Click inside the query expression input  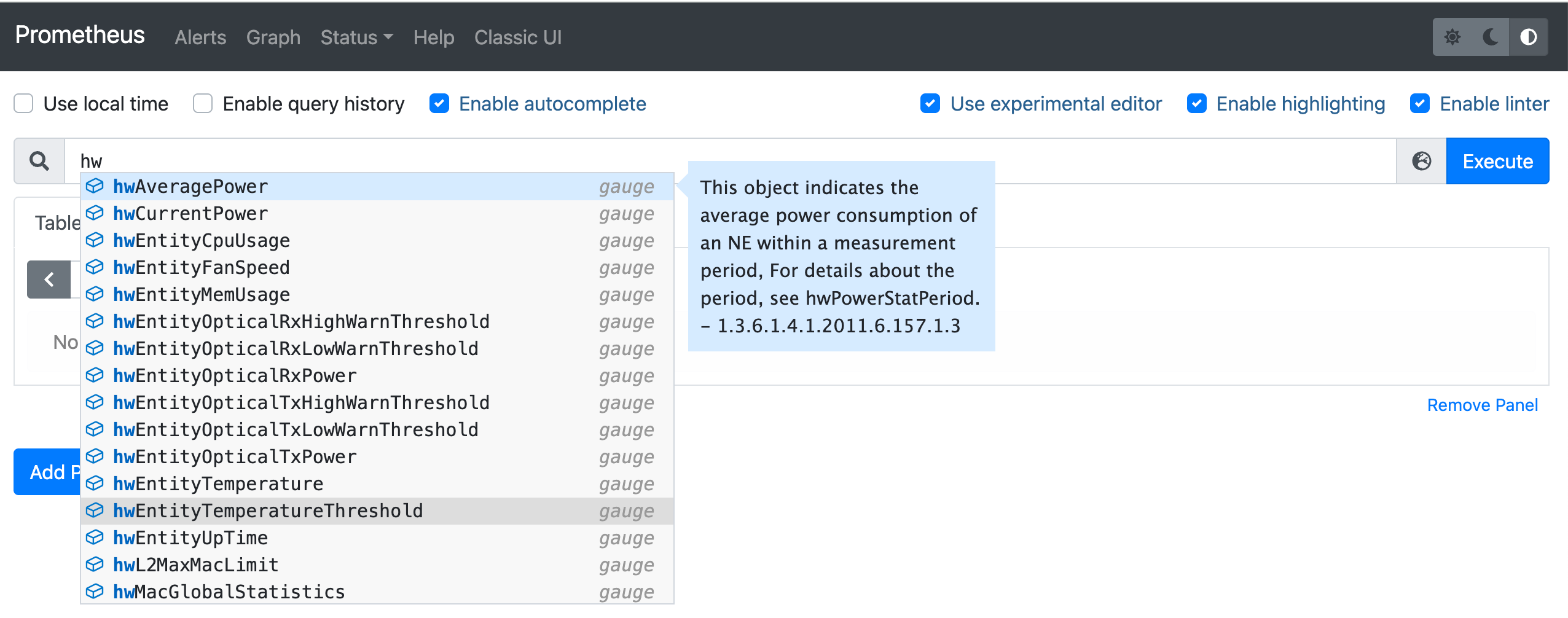pyautogui.click(x=730, y=161)
